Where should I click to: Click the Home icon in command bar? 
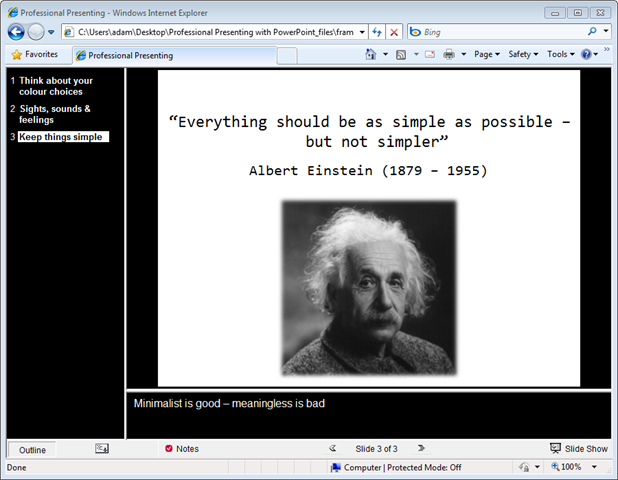(371, 55)
